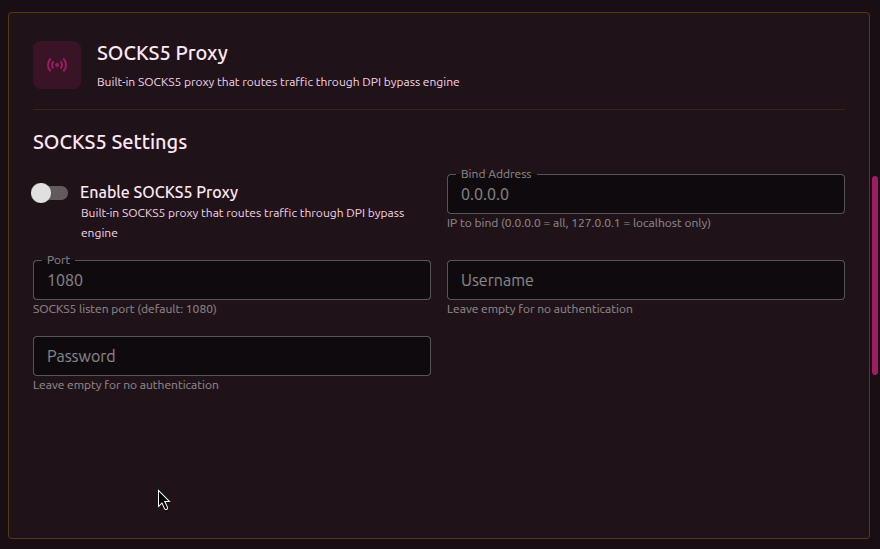This screenshot has width=880, height=549.
Task: Click the hint text below Password
Action: click(125, 385)
